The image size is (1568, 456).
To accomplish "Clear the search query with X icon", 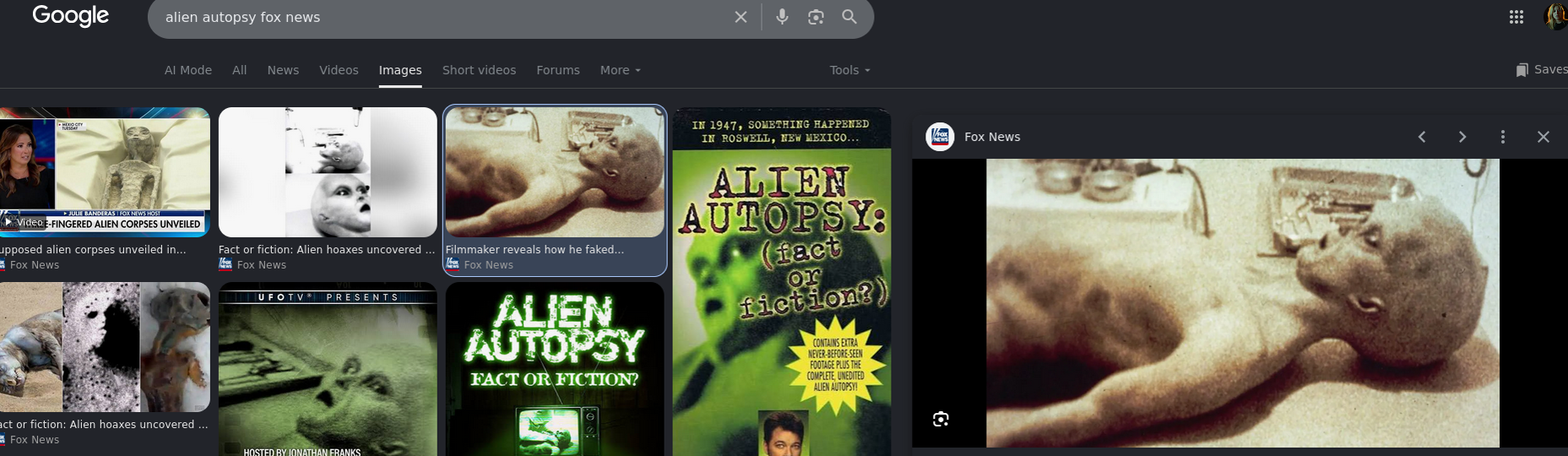I will (741, 17).
